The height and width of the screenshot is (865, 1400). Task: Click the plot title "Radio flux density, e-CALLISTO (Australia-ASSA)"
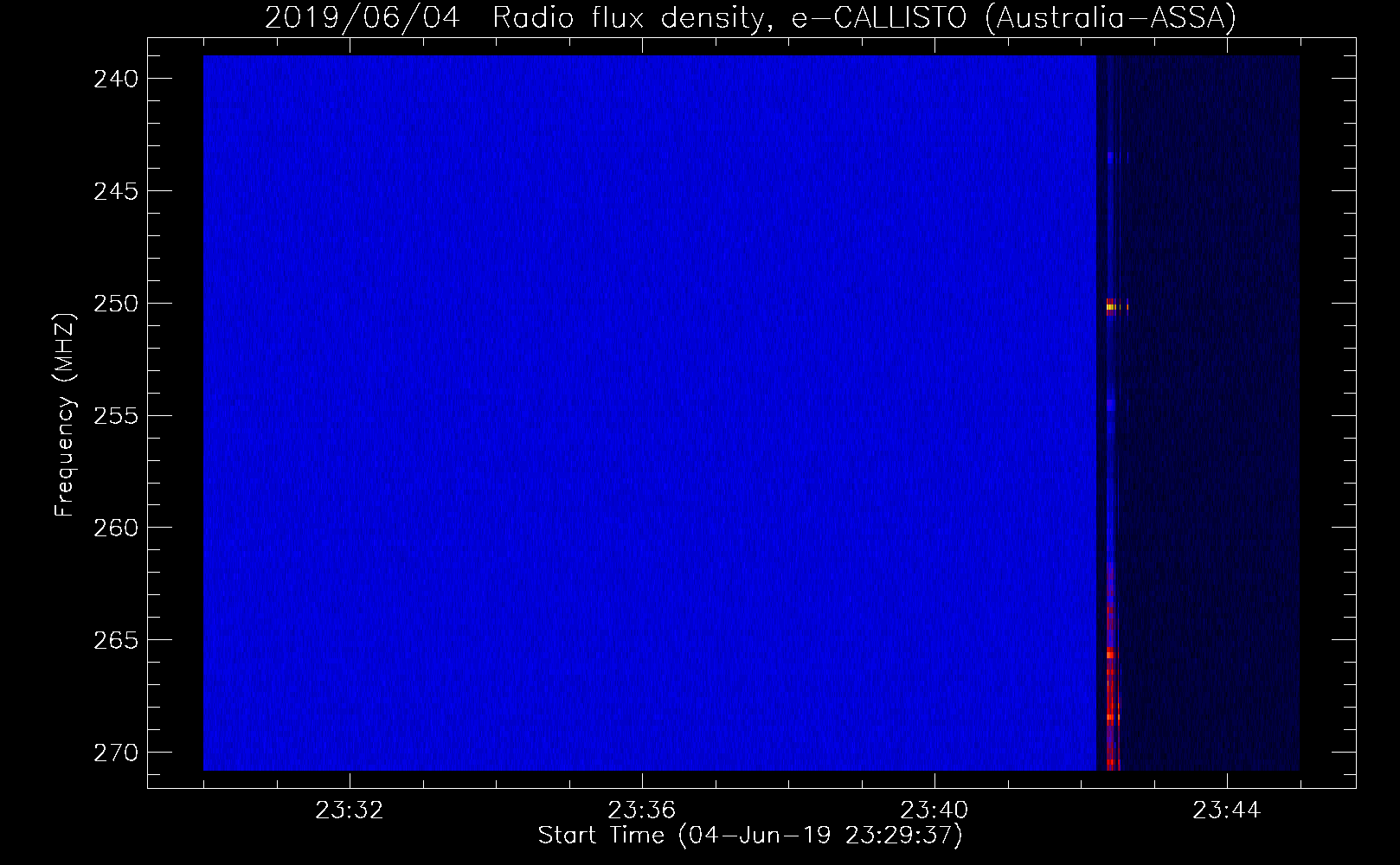[864, 18]
